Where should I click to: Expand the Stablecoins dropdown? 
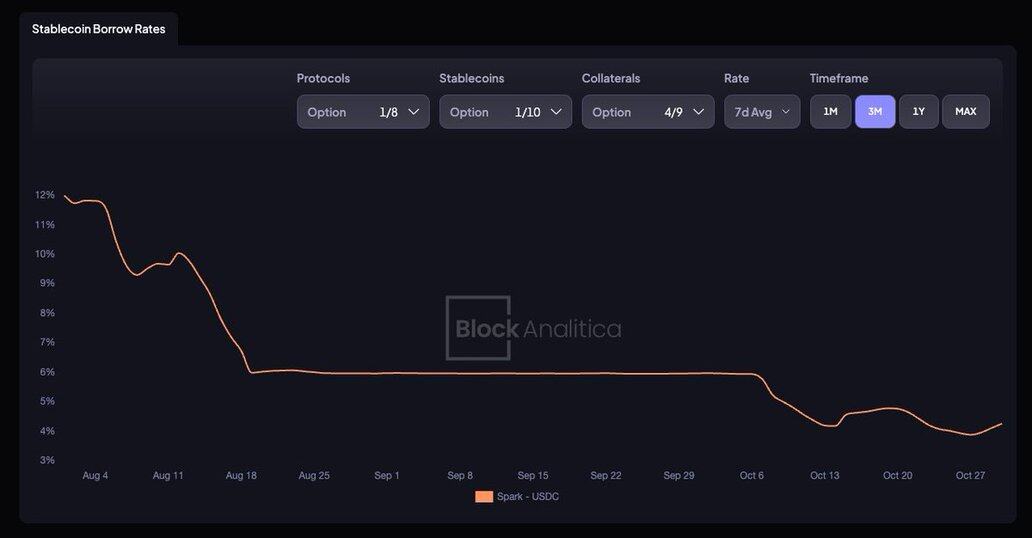pos(505,112)
